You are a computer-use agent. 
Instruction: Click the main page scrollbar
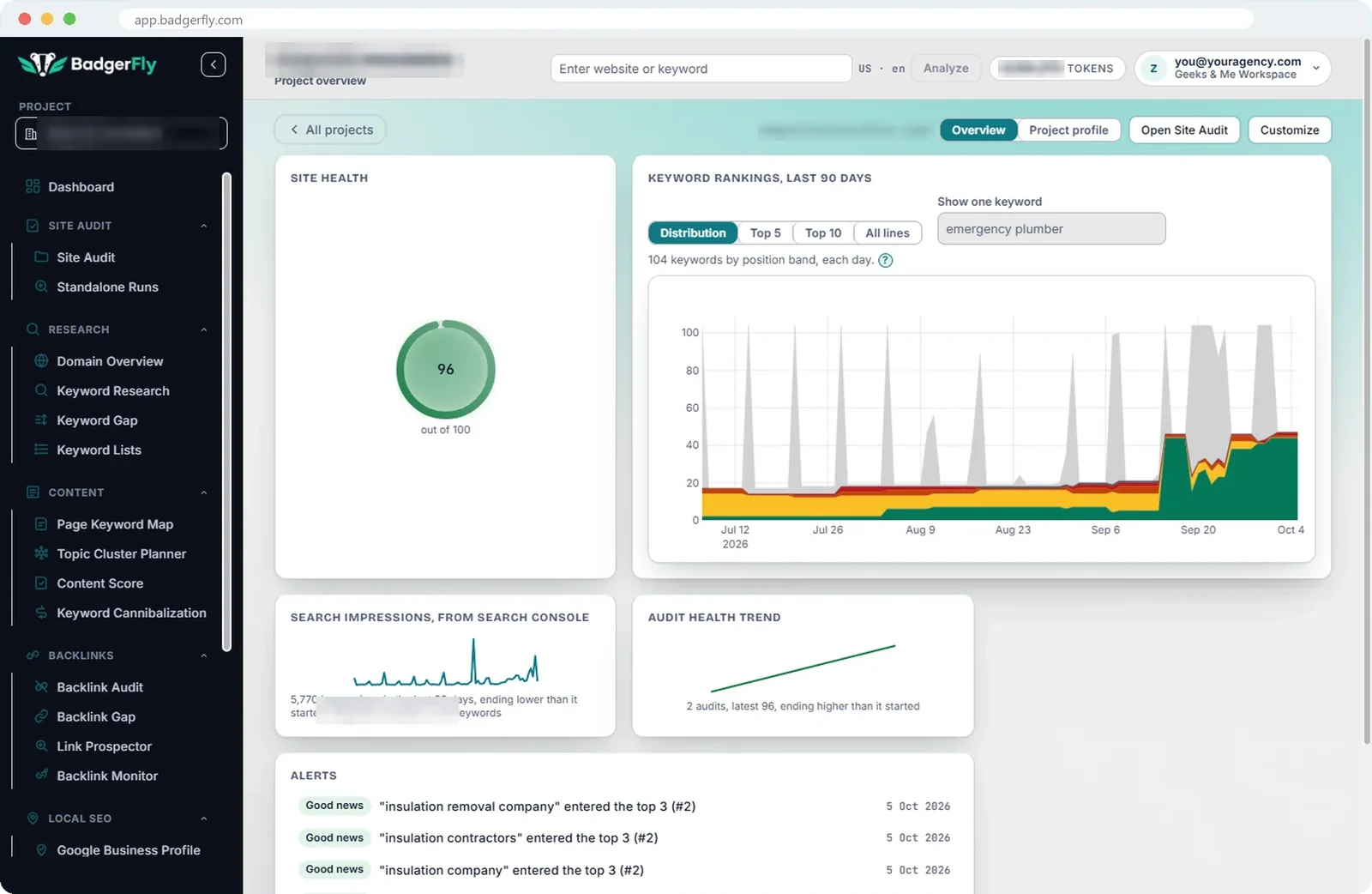point(1367,390)
